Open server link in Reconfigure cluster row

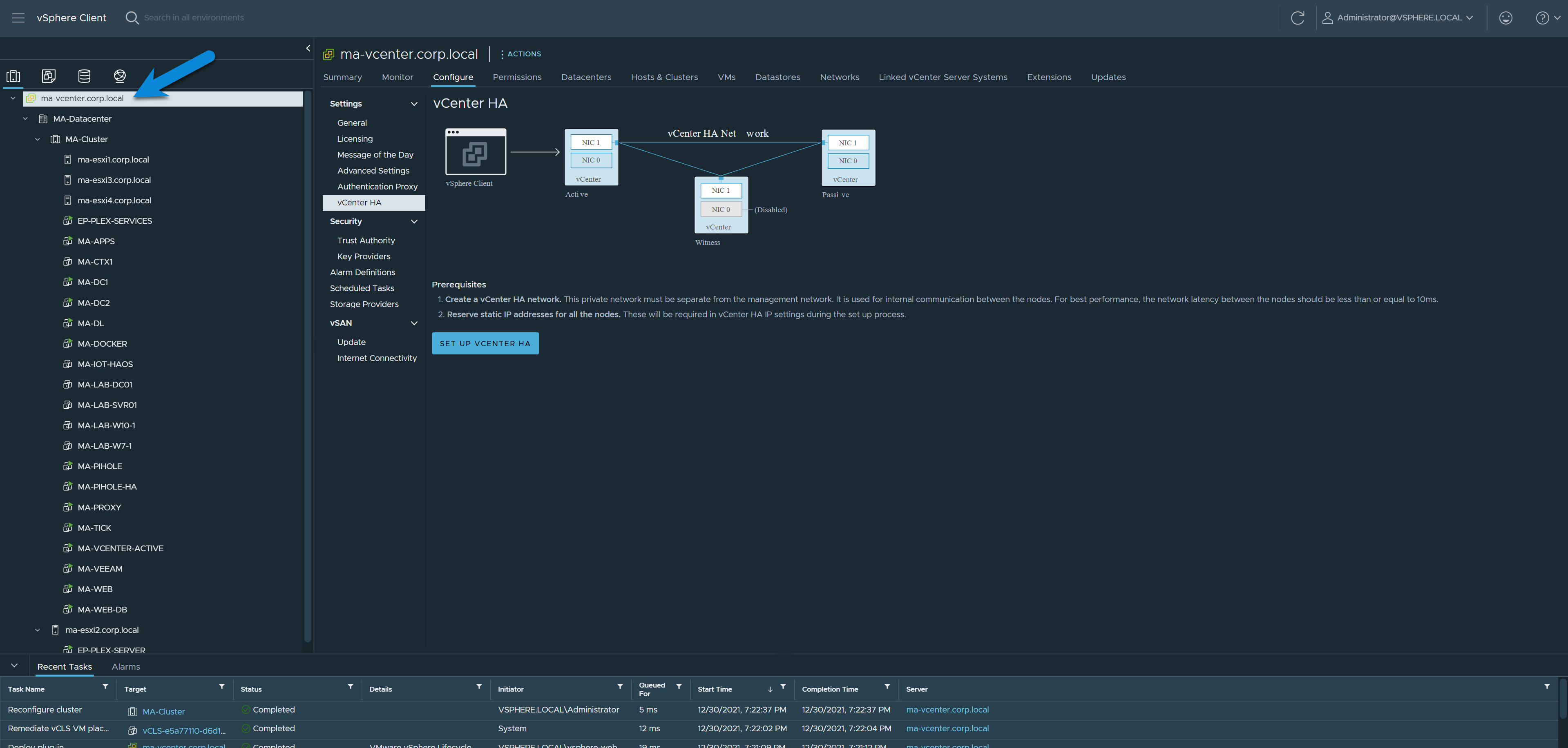tap(947, 710)
